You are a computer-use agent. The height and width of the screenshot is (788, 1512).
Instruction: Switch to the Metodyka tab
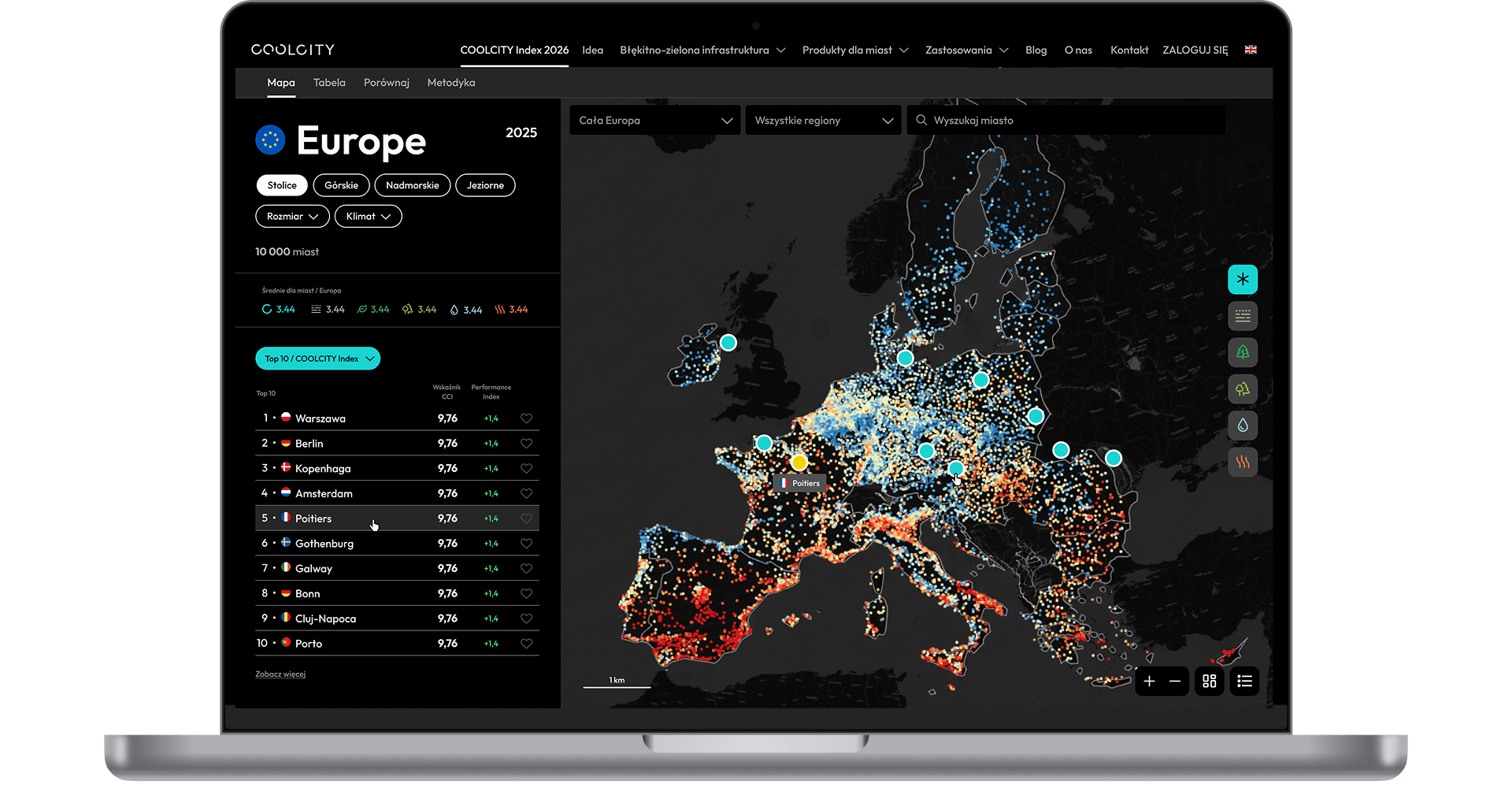451,83
